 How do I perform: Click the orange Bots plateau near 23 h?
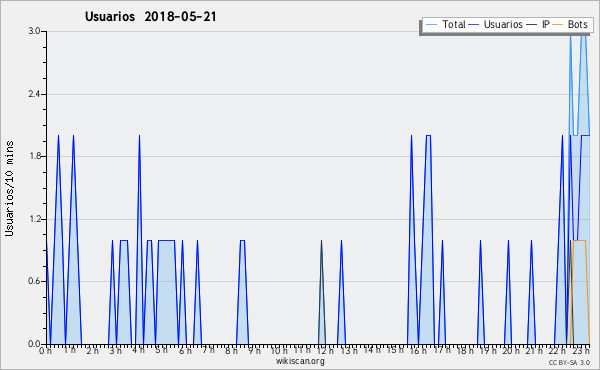579,240
